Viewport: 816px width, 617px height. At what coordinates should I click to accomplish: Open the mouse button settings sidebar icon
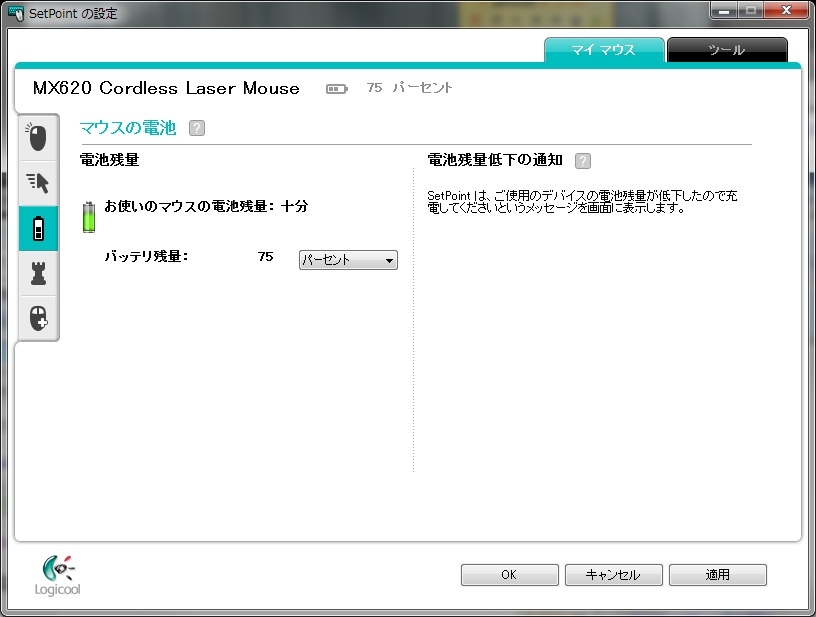coord(38,138)
